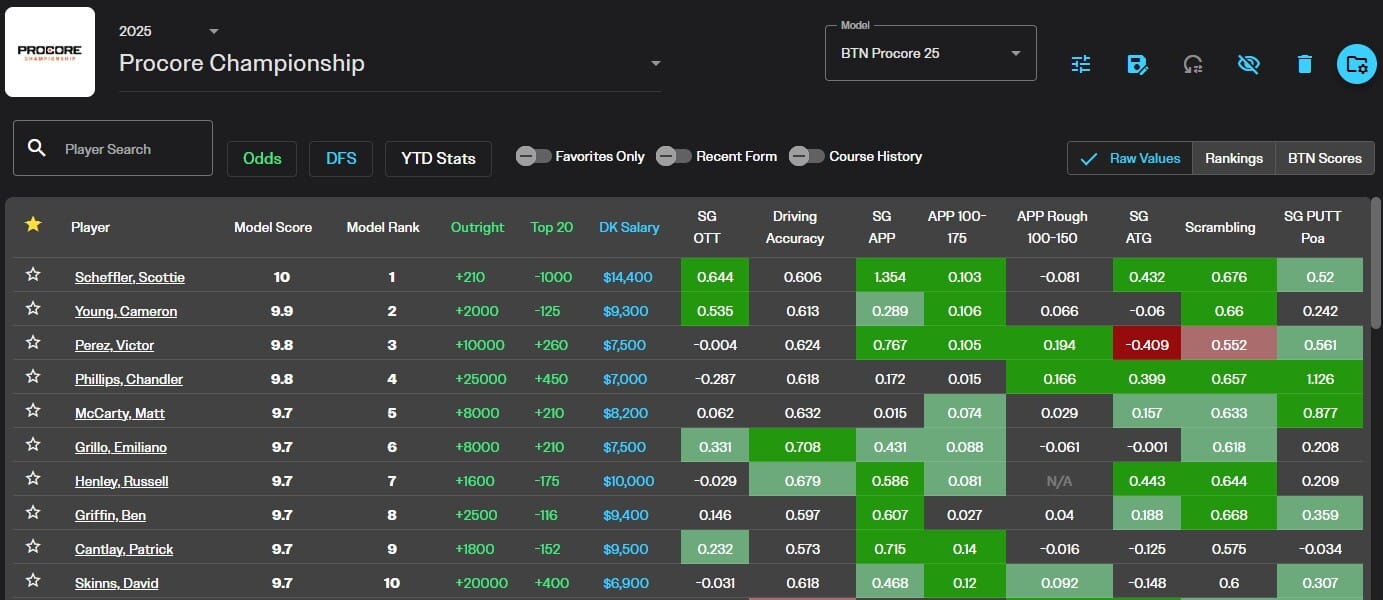Click the Odds button
Viewport: 1383px width, 600px height.
click(x=262, y=158)
